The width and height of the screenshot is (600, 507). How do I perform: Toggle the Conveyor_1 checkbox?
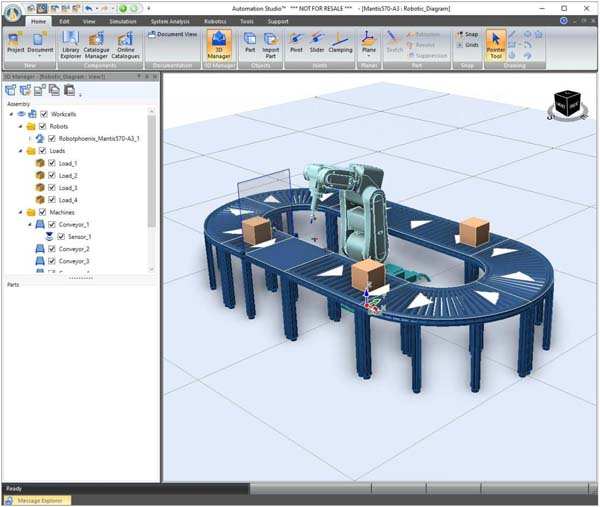(52, 225)
